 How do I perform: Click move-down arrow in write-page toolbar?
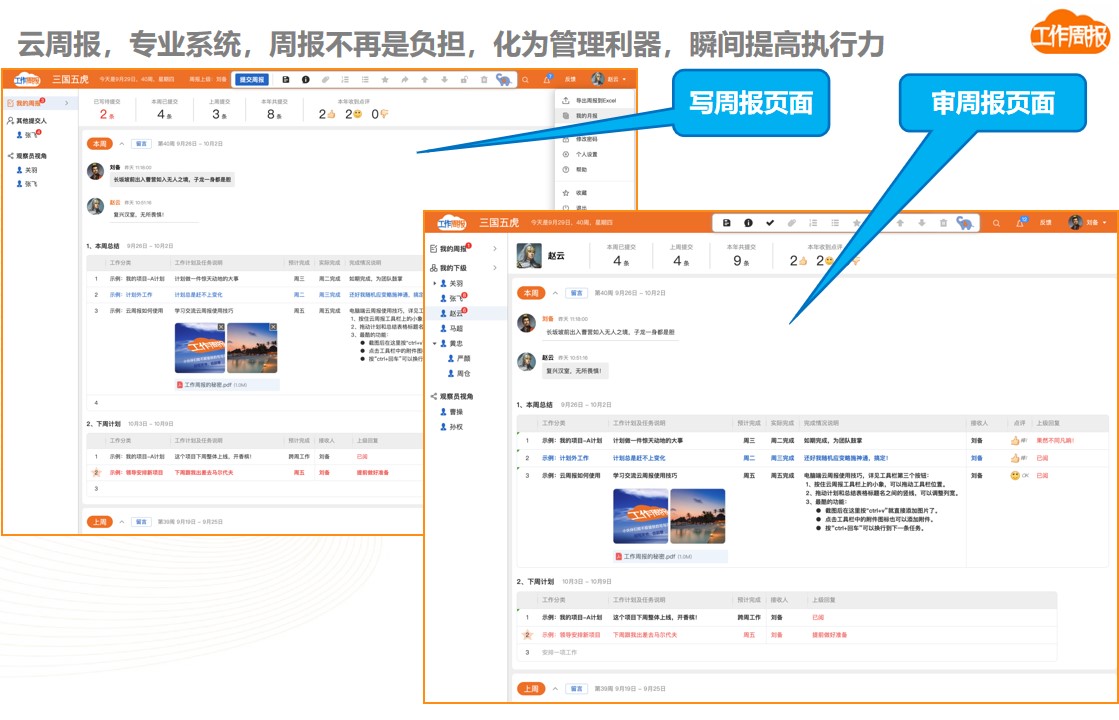[x=444, y=79]
